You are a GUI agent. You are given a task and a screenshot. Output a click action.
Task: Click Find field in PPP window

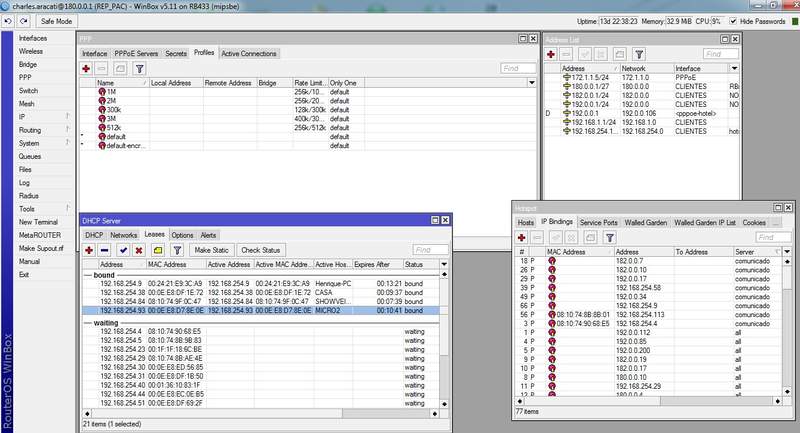click(518, 68)
